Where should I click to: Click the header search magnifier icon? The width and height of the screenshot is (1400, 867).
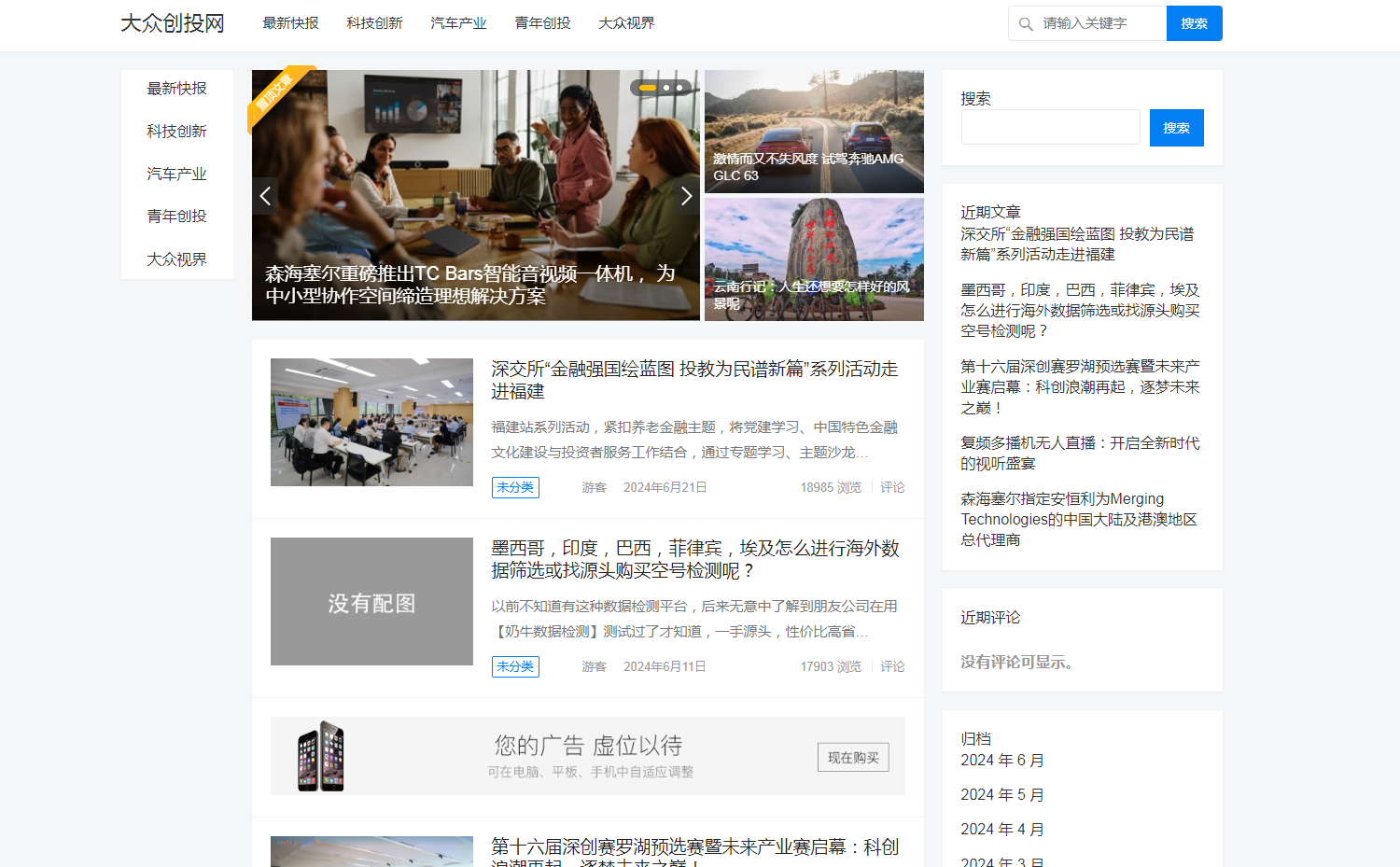pos(1026,24)
